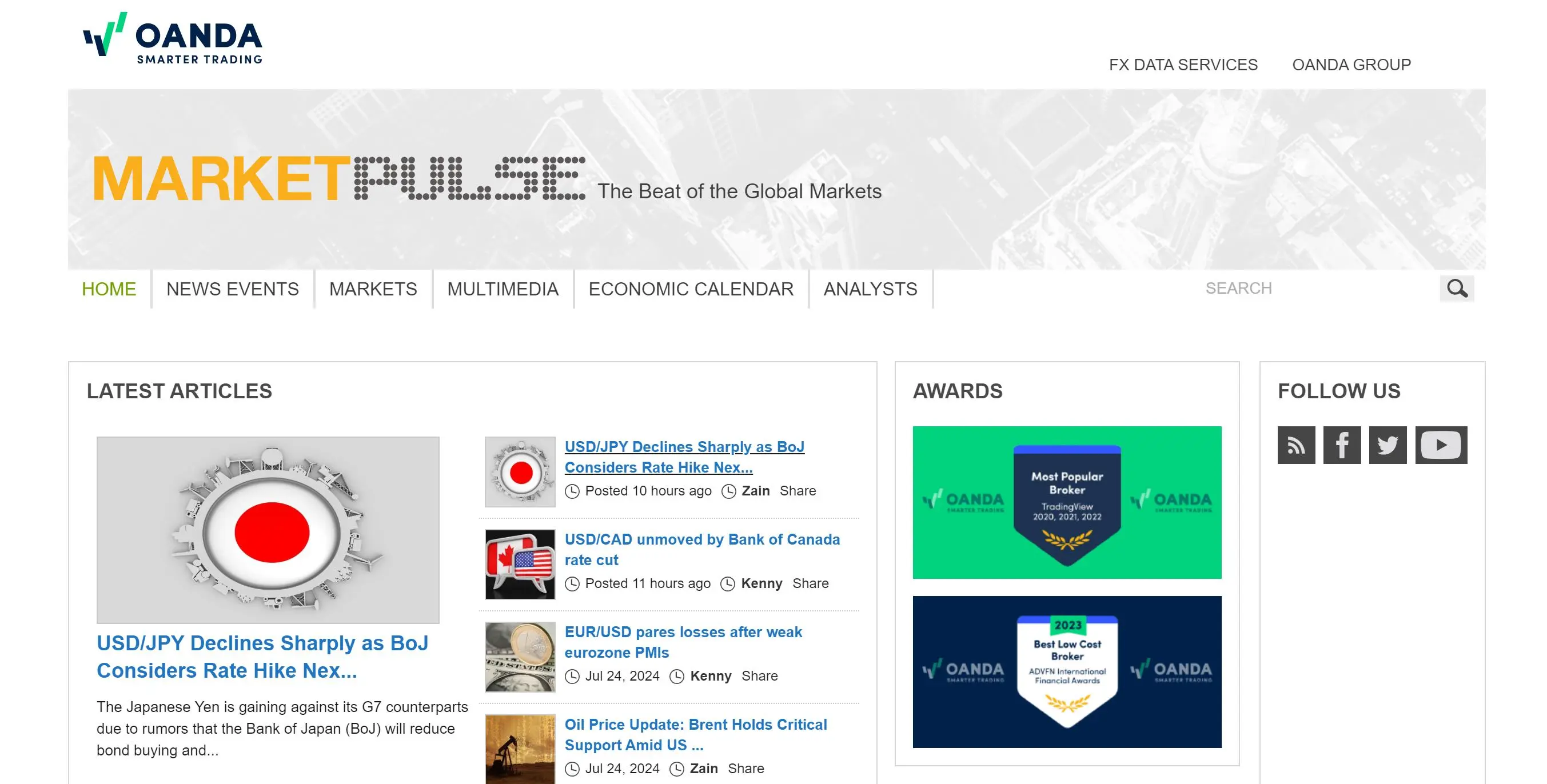This screenshot has height=784, width=1547.
Task: Click Share on the EUR/USD article
Action: [759, 676]
